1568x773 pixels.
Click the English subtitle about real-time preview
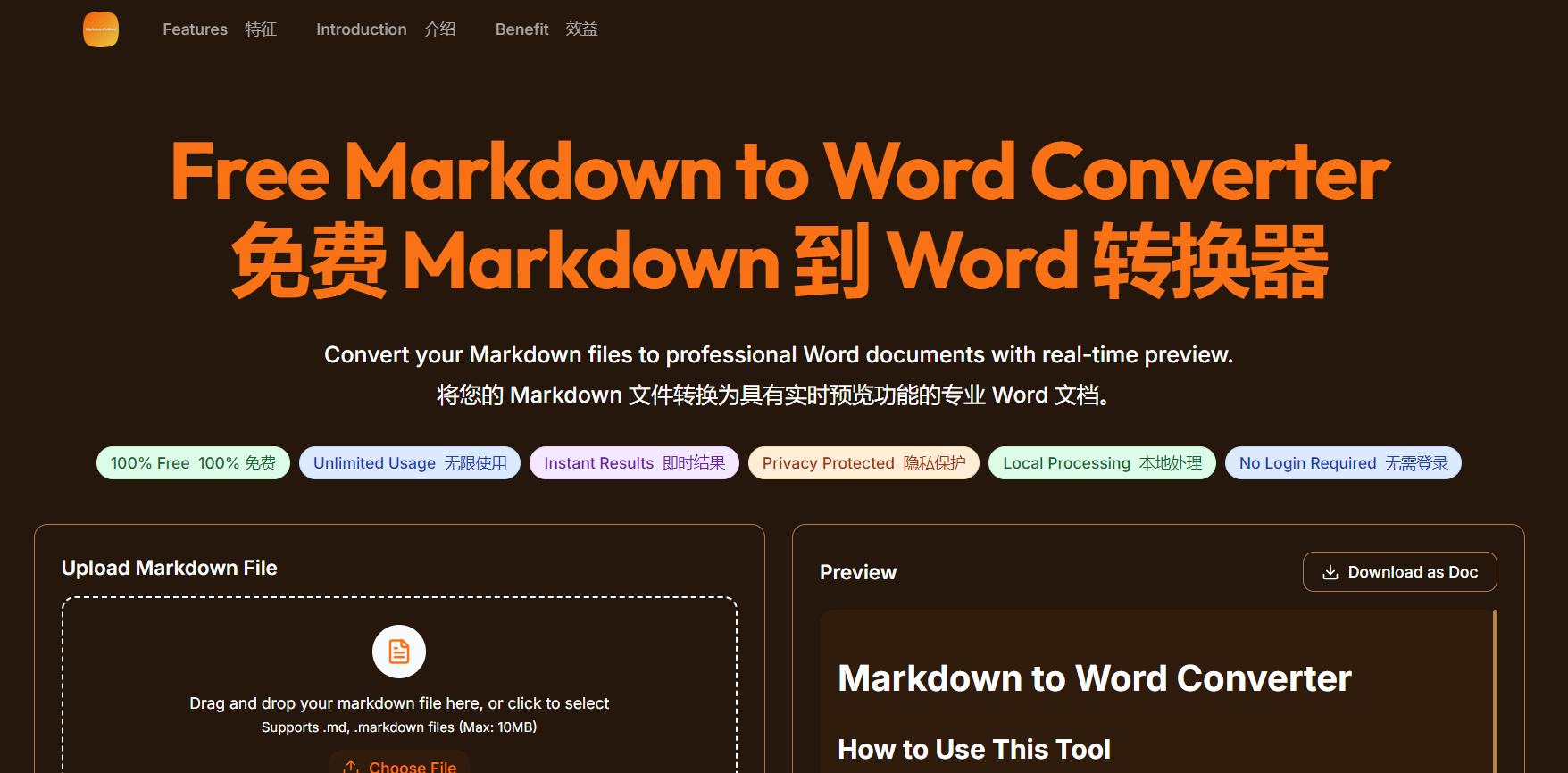[x=779, y=354]
